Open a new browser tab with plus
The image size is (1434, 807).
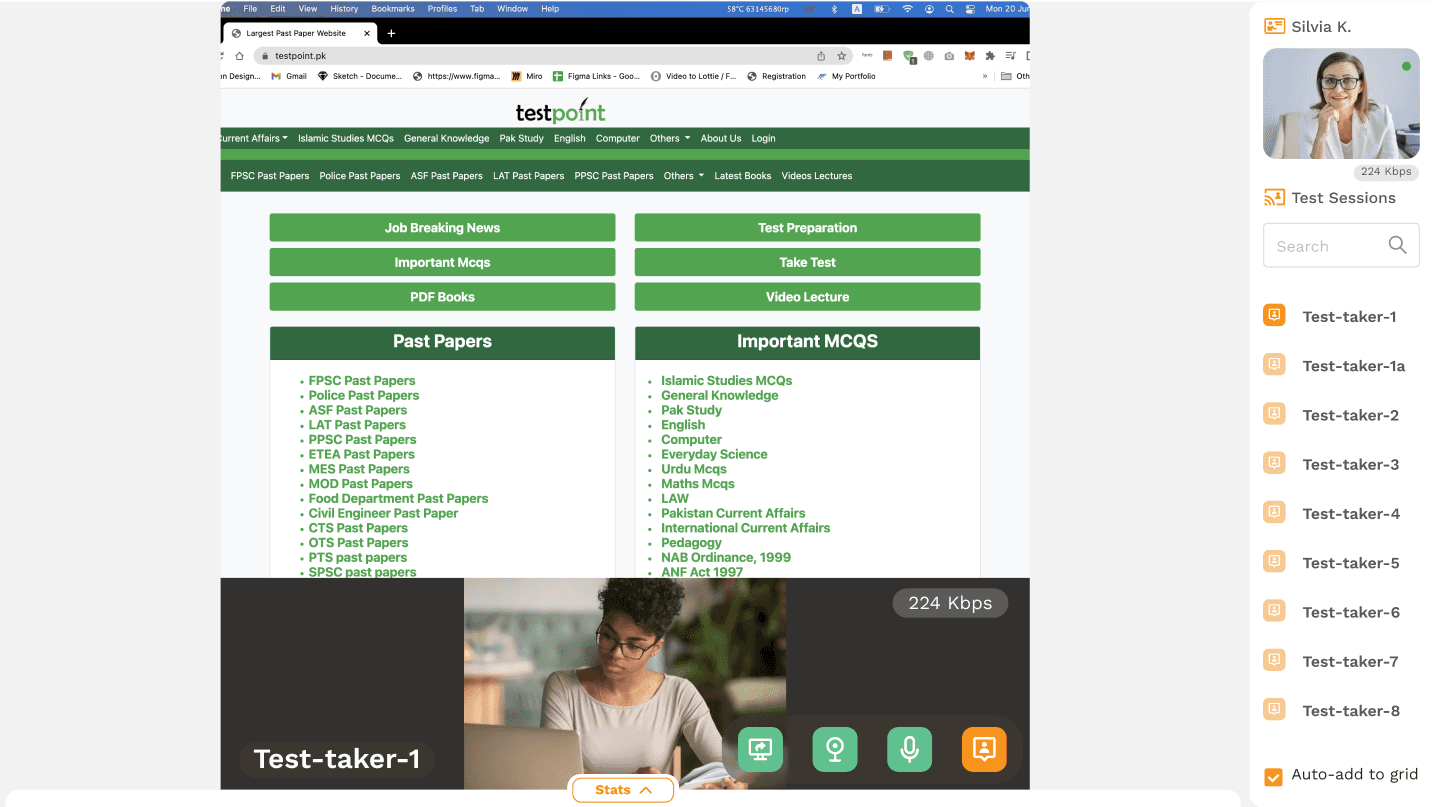(x=391, y=33)
